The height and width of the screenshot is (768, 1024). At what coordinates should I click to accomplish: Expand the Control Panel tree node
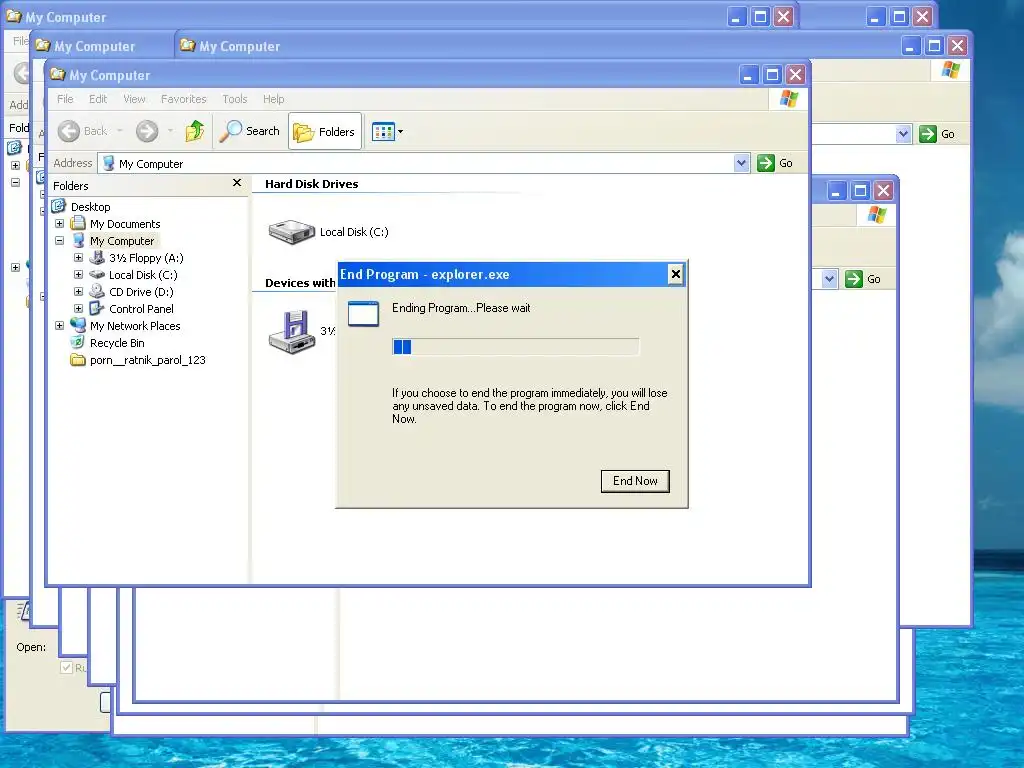coord(78,308)
